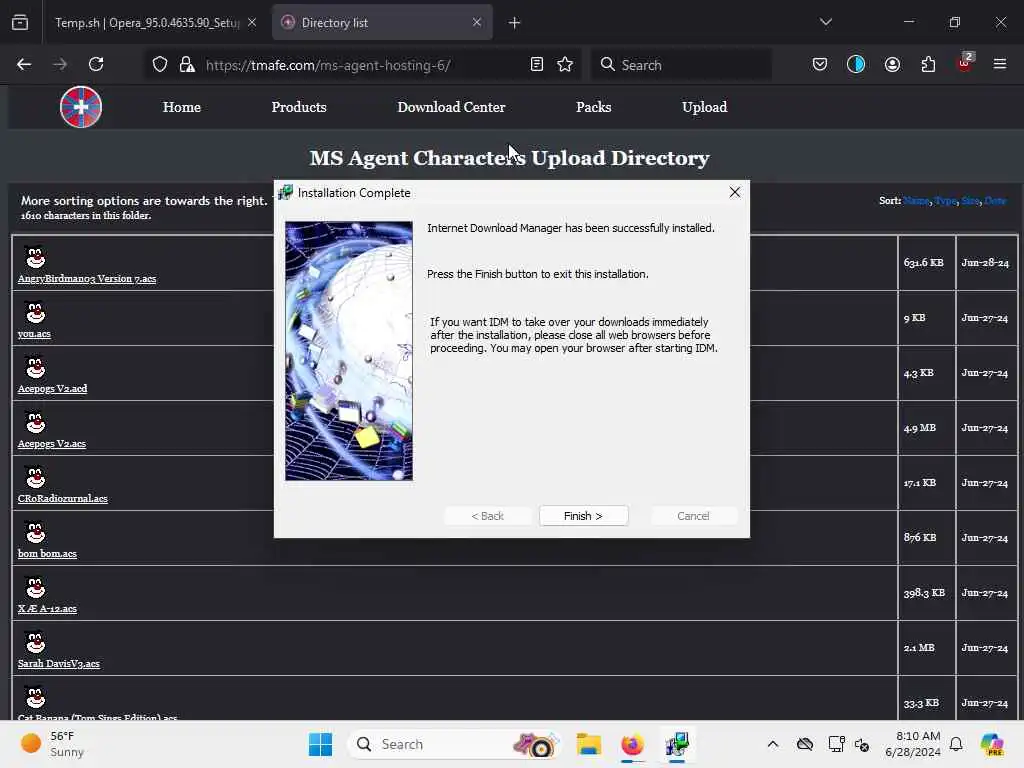
Task: Open the Acepogs V2.acd file link
Action: [52, 389]
